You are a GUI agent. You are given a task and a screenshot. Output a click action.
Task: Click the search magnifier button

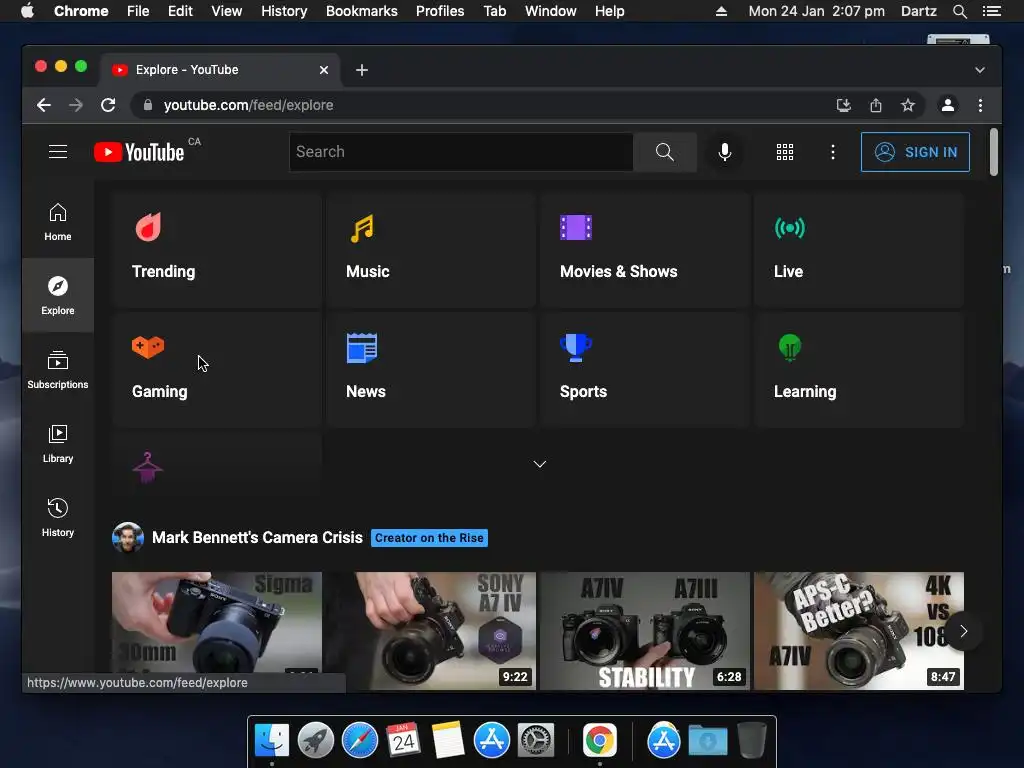click(x=664, y=152)
